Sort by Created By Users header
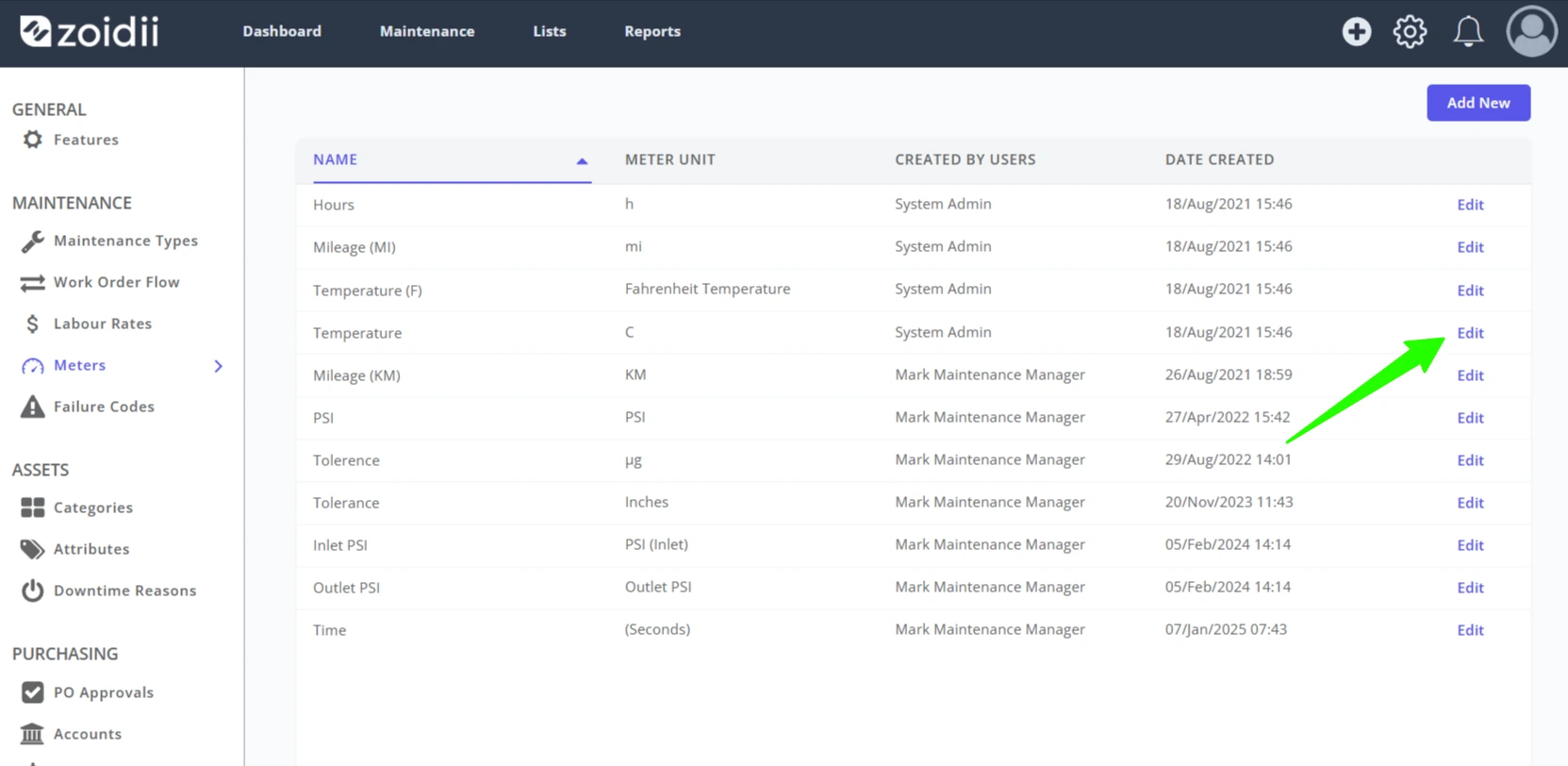1568x766 pixels. click(965, 159)
